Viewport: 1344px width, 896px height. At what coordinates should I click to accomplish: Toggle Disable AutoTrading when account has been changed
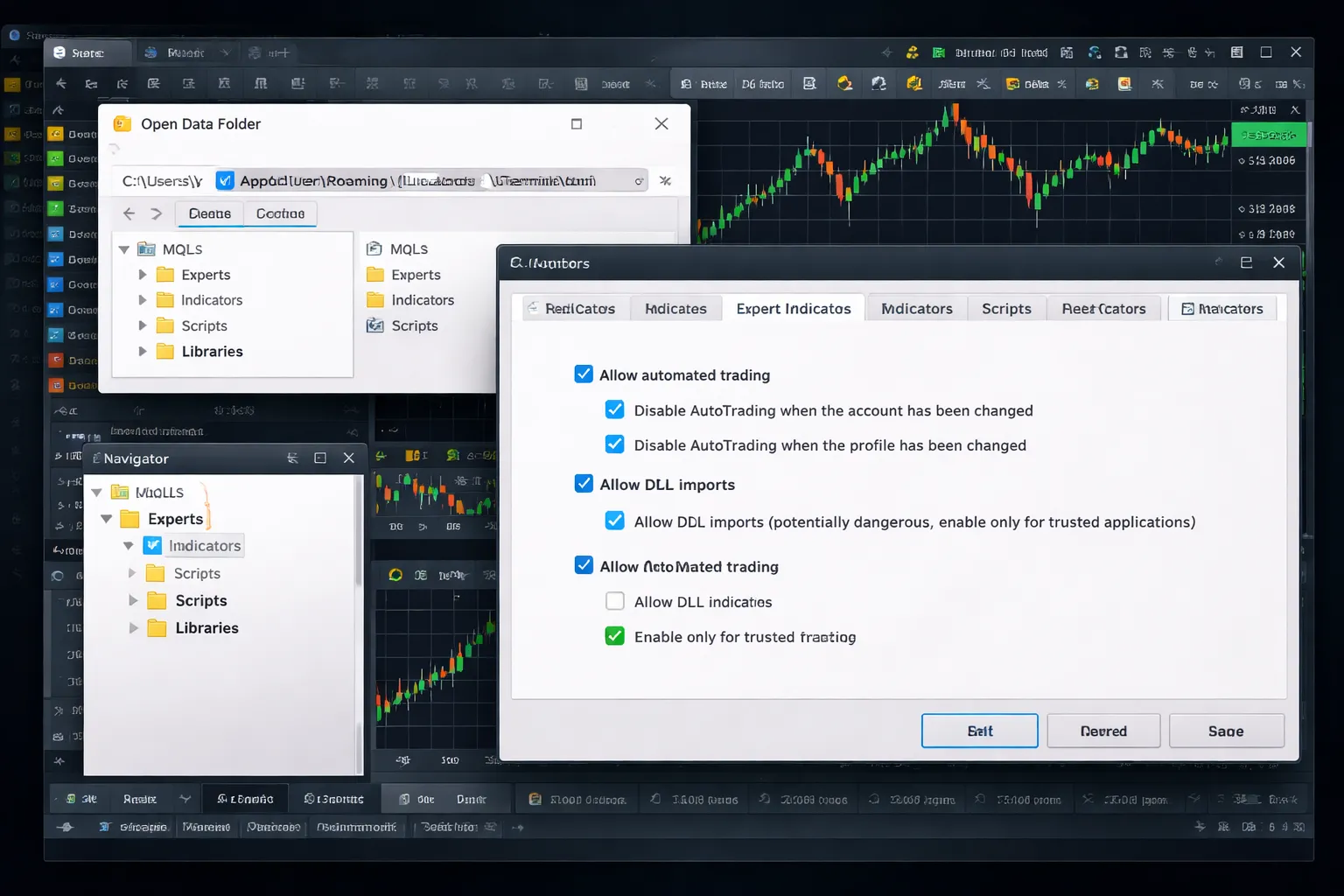[615, 409]
